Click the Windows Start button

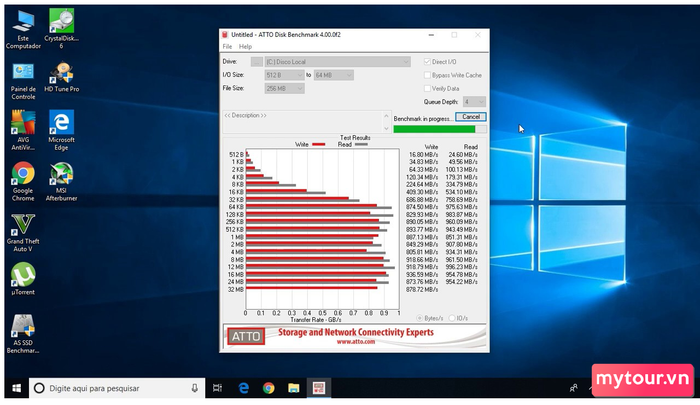coord(17,388)
